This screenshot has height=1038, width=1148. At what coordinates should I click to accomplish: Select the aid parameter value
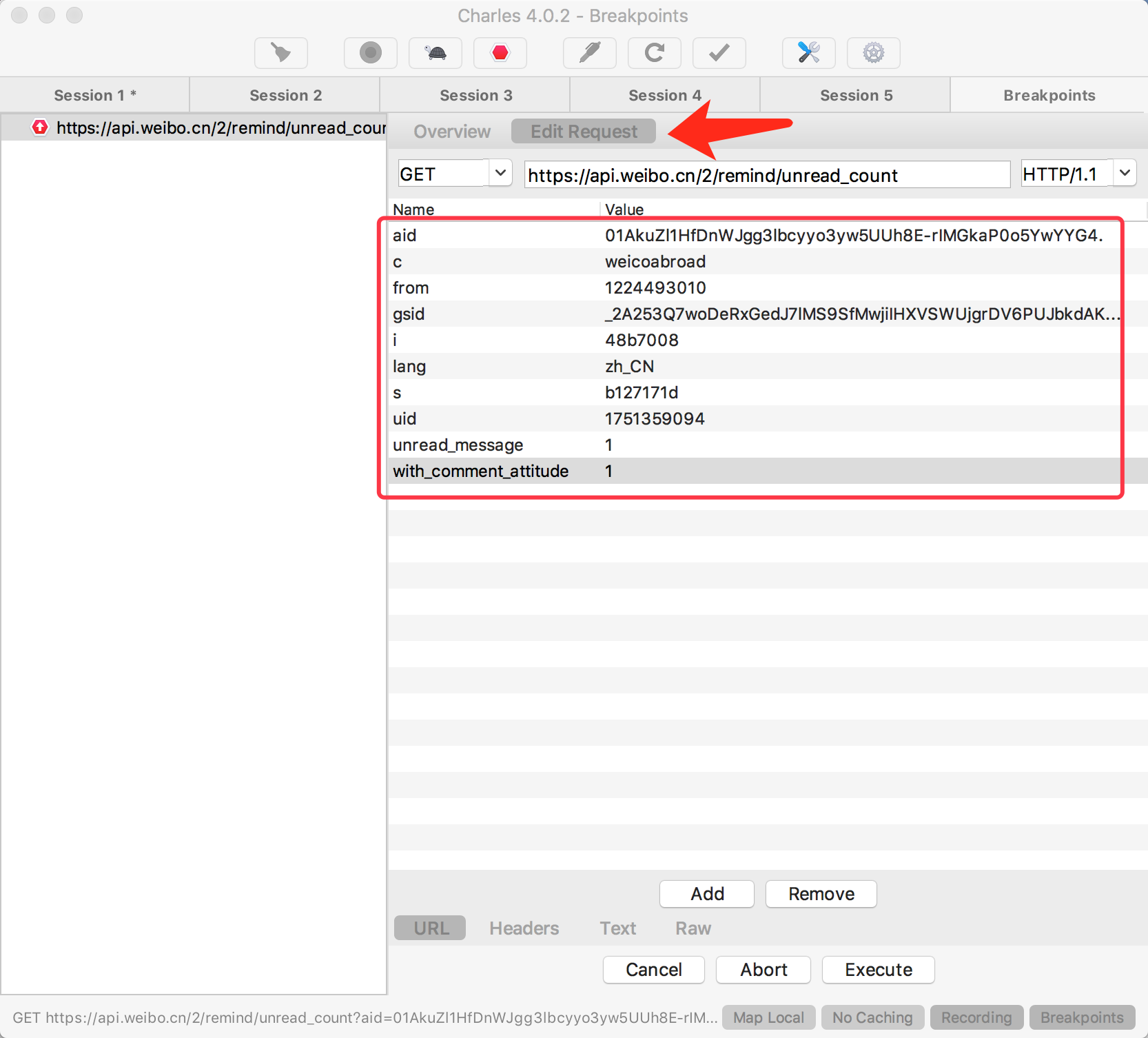(x=854, y=236)
